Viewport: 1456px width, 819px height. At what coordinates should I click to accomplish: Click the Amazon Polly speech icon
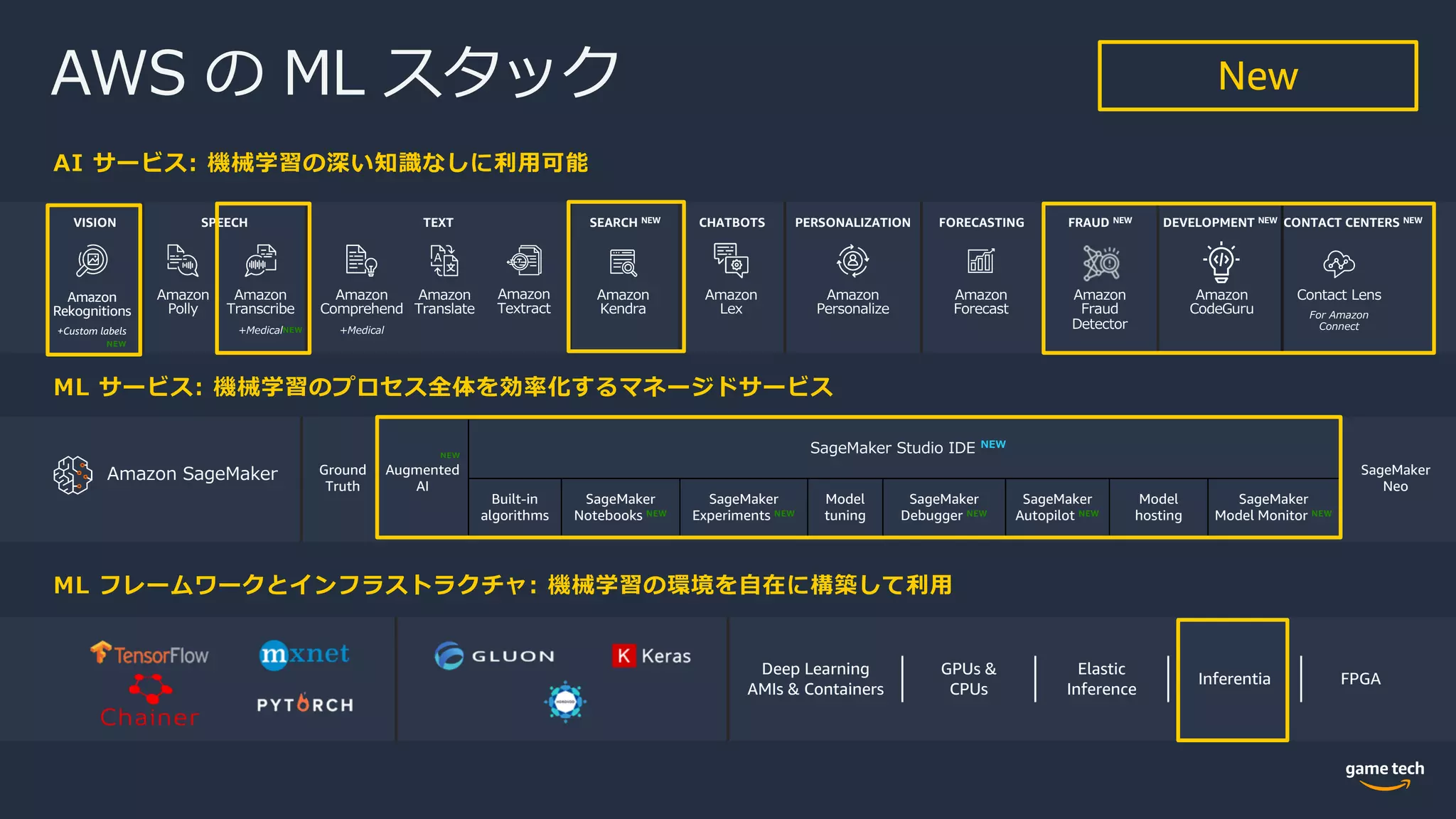(183, 260)
